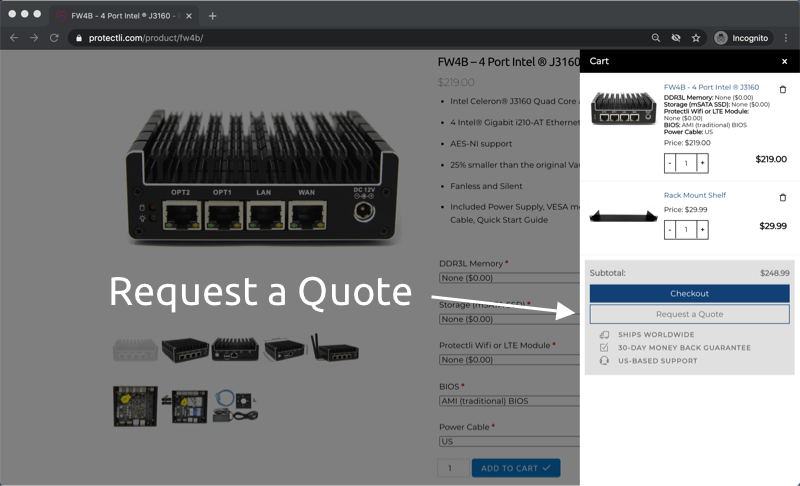This screenshot has height=486, width=800.
Task: Open Rack Mount Shelf product link
Action: pos(694,196)
